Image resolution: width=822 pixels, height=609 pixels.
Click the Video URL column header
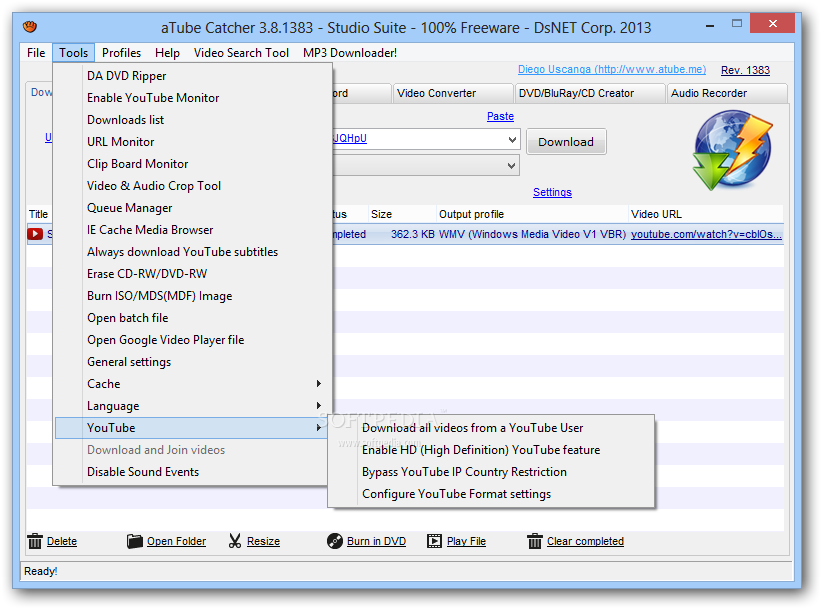(706, 214)
